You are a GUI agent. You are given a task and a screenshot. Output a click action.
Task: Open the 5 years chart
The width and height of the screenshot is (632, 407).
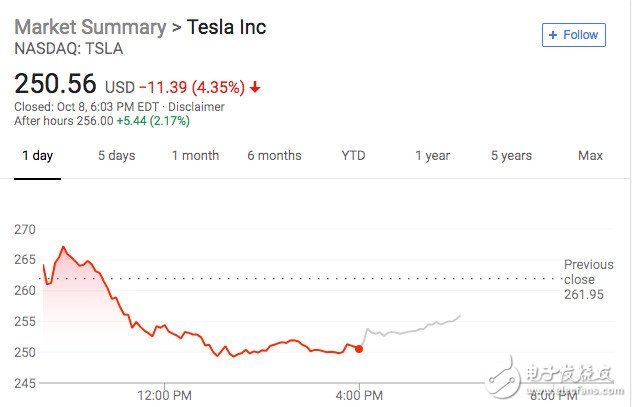[511, 156]
